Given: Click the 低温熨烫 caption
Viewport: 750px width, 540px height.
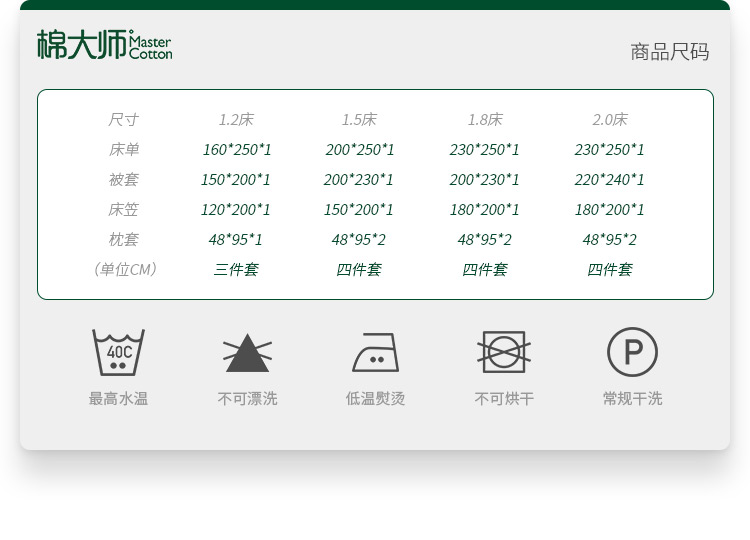Looking at the screenshot, I should (375, 398).
